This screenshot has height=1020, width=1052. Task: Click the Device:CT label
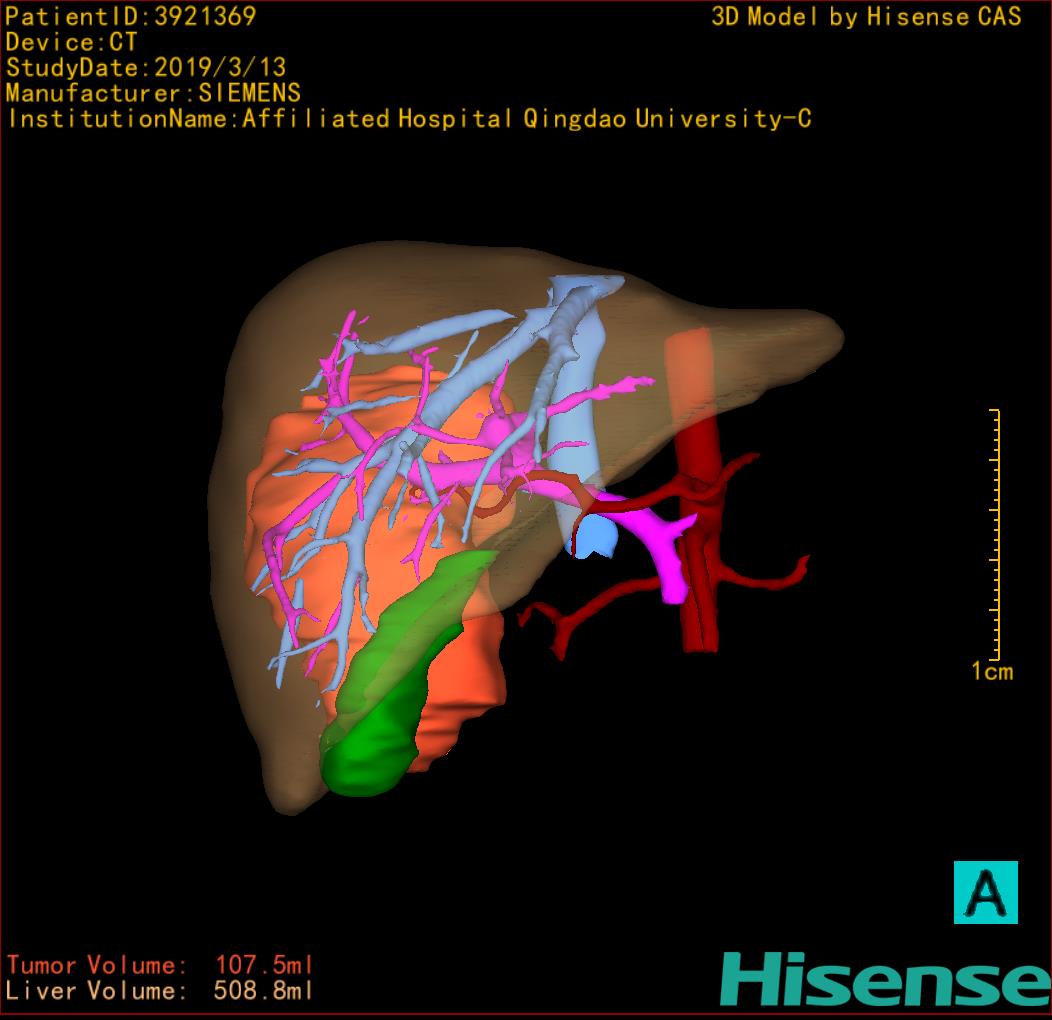[x=71, y=42]
